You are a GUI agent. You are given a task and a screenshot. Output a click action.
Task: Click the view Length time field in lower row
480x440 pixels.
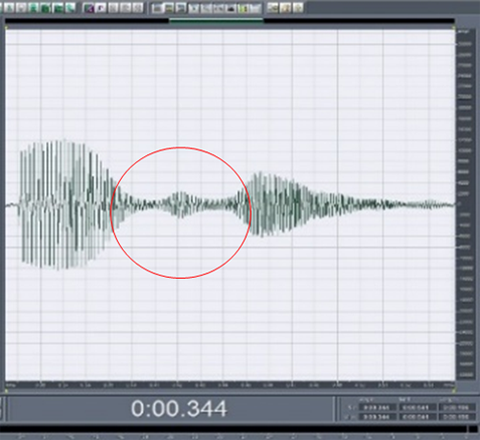[x=456, y=417]
